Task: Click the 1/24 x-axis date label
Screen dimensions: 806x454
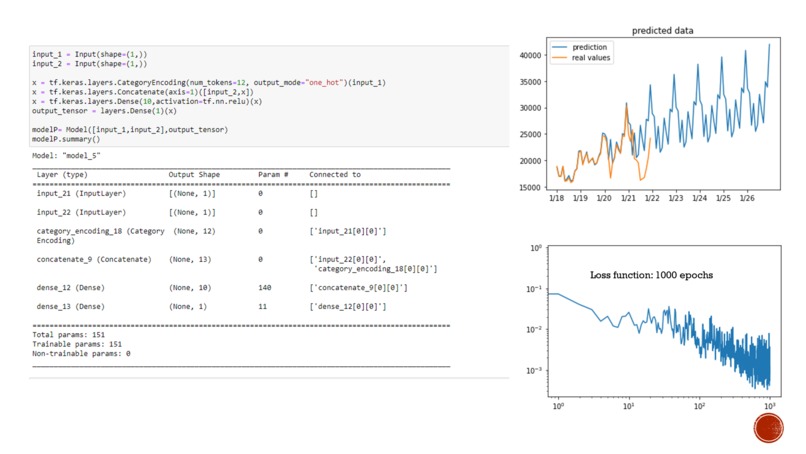Action: [x=700, y=198]
